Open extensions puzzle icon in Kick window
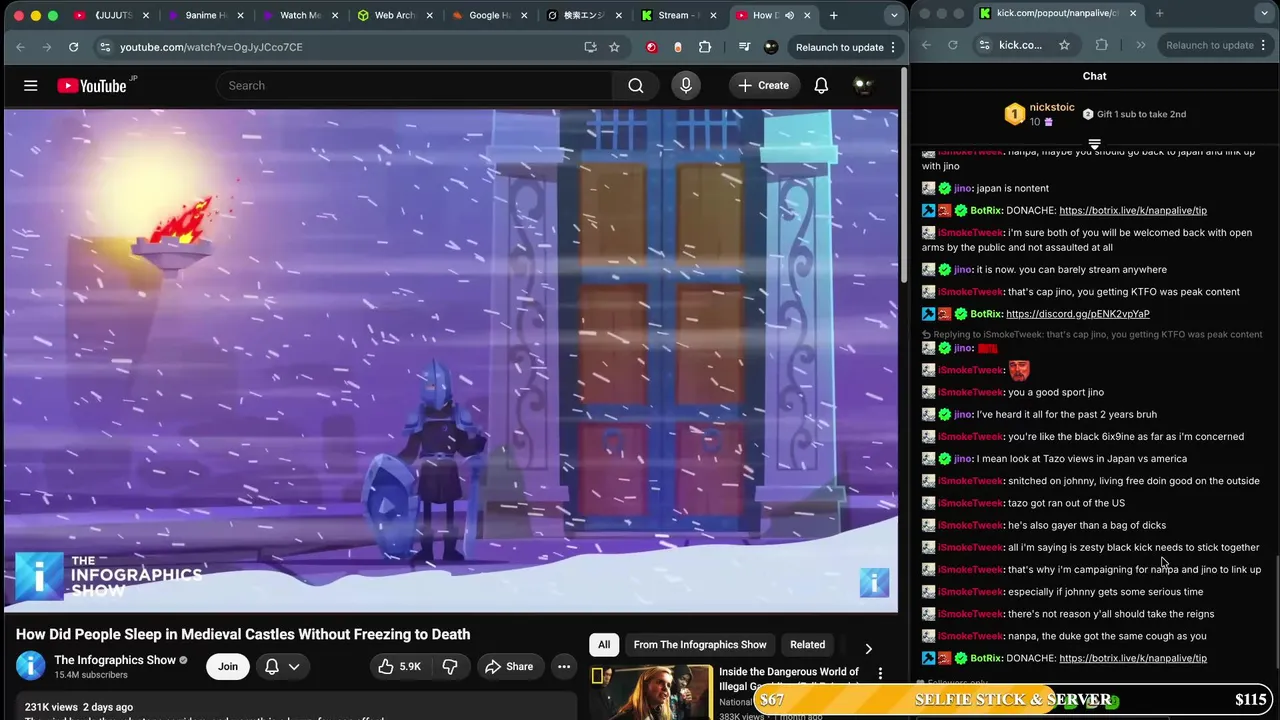Image resolution: width=1280 pixels, height=720 pixels. pos(1102,45)
